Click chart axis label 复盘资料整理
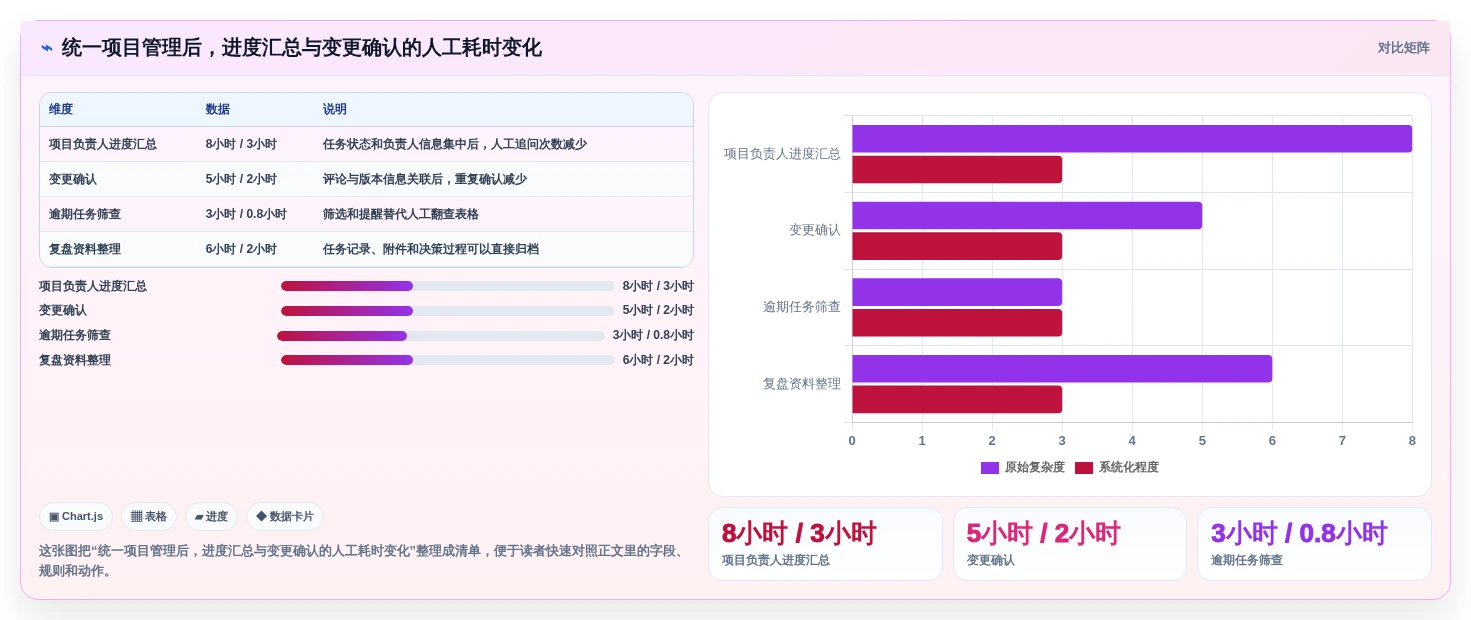Screen dimensions: 1471x620 click(802, 384)
